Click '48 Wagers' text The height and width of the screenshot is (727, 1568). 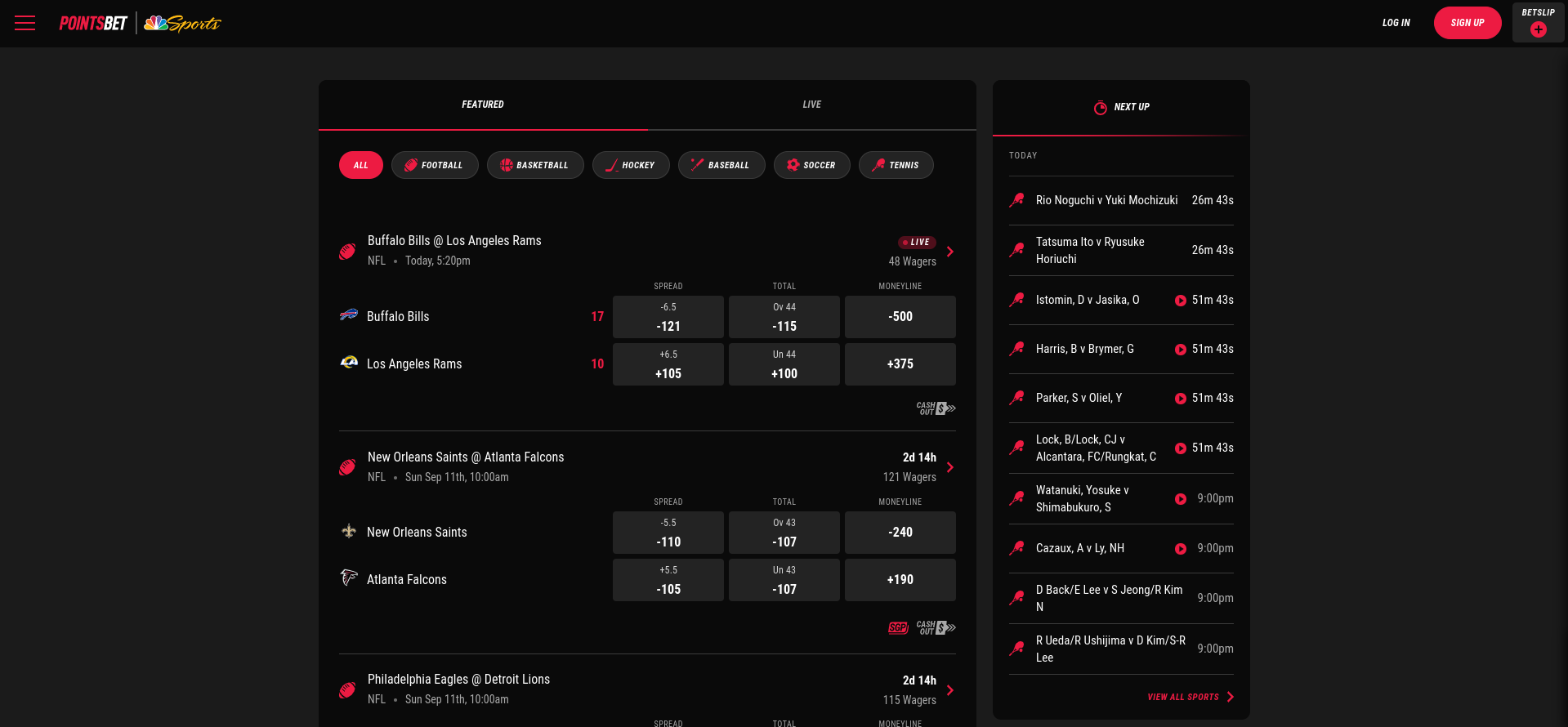pos(913,261)
